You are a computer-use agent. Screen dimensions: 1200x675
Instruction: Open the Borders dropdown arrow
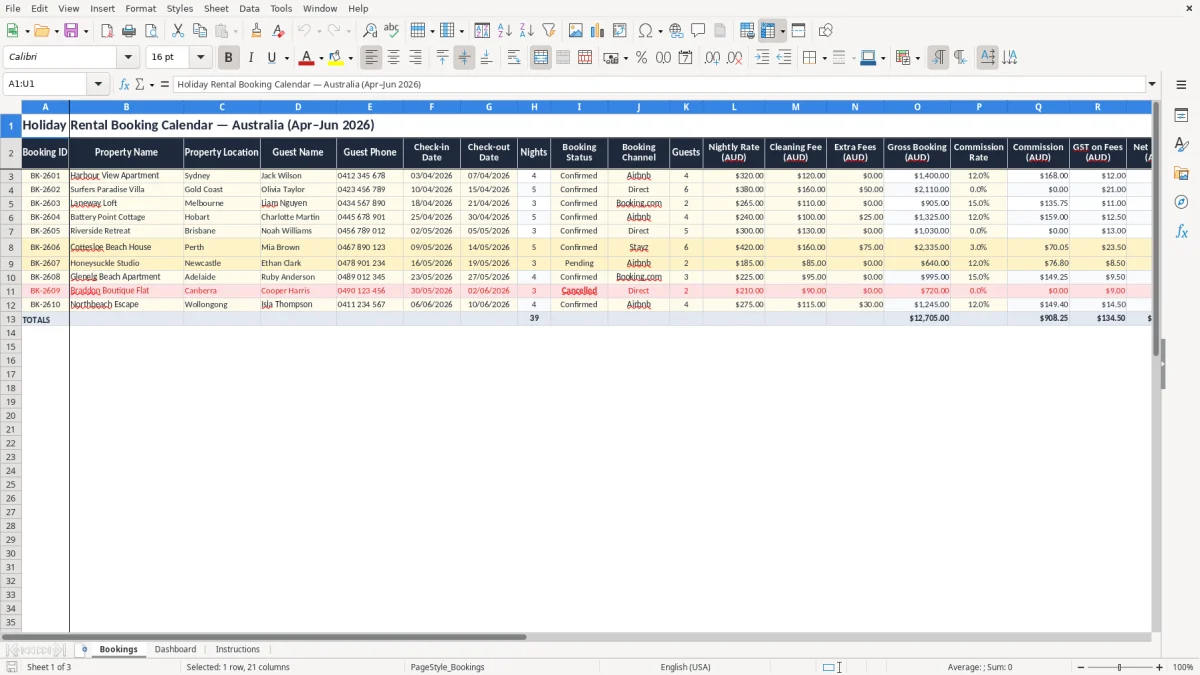pos(824,58)
